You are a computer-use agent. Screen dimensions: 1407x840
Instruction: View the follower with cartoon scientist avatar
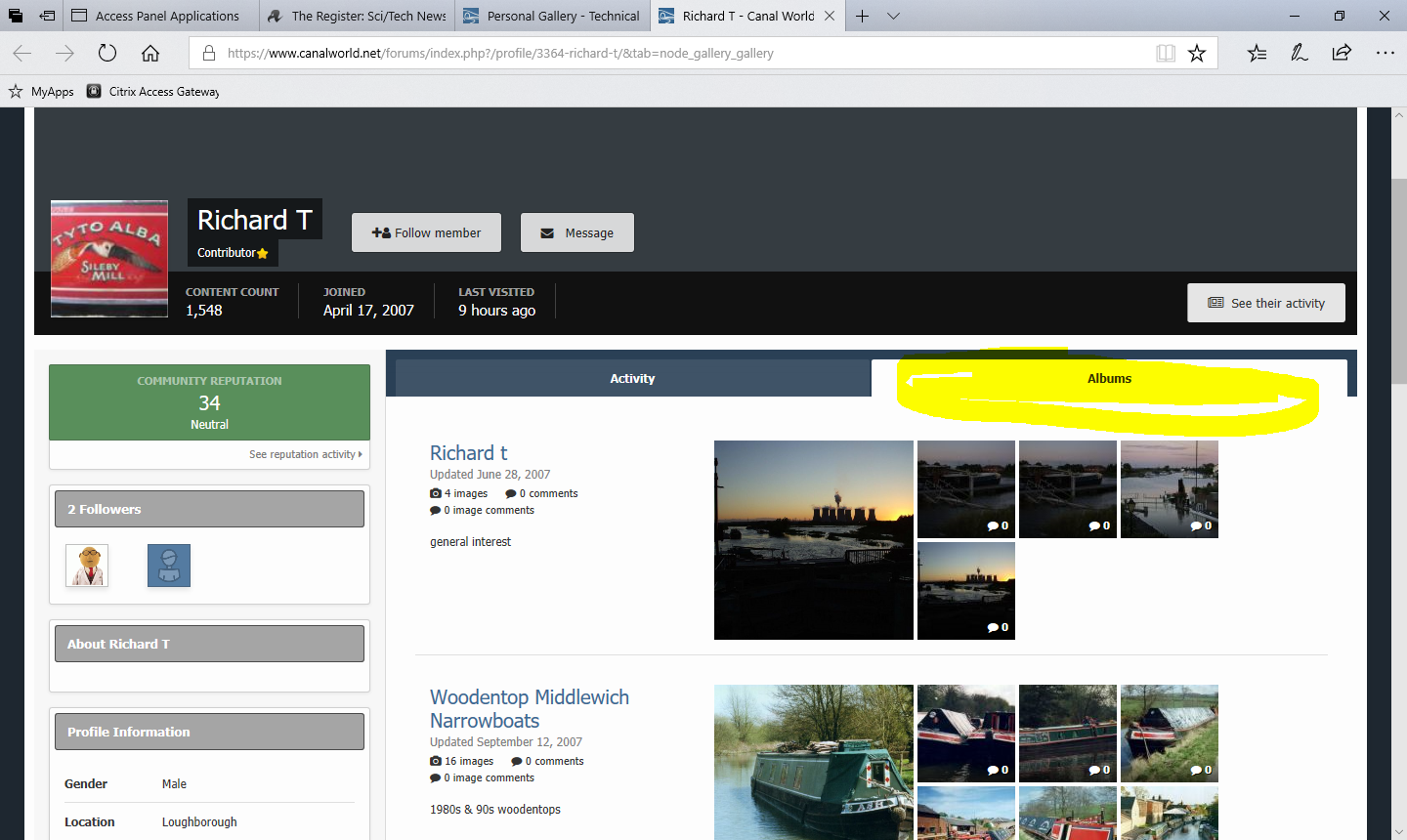click(87, 566)
